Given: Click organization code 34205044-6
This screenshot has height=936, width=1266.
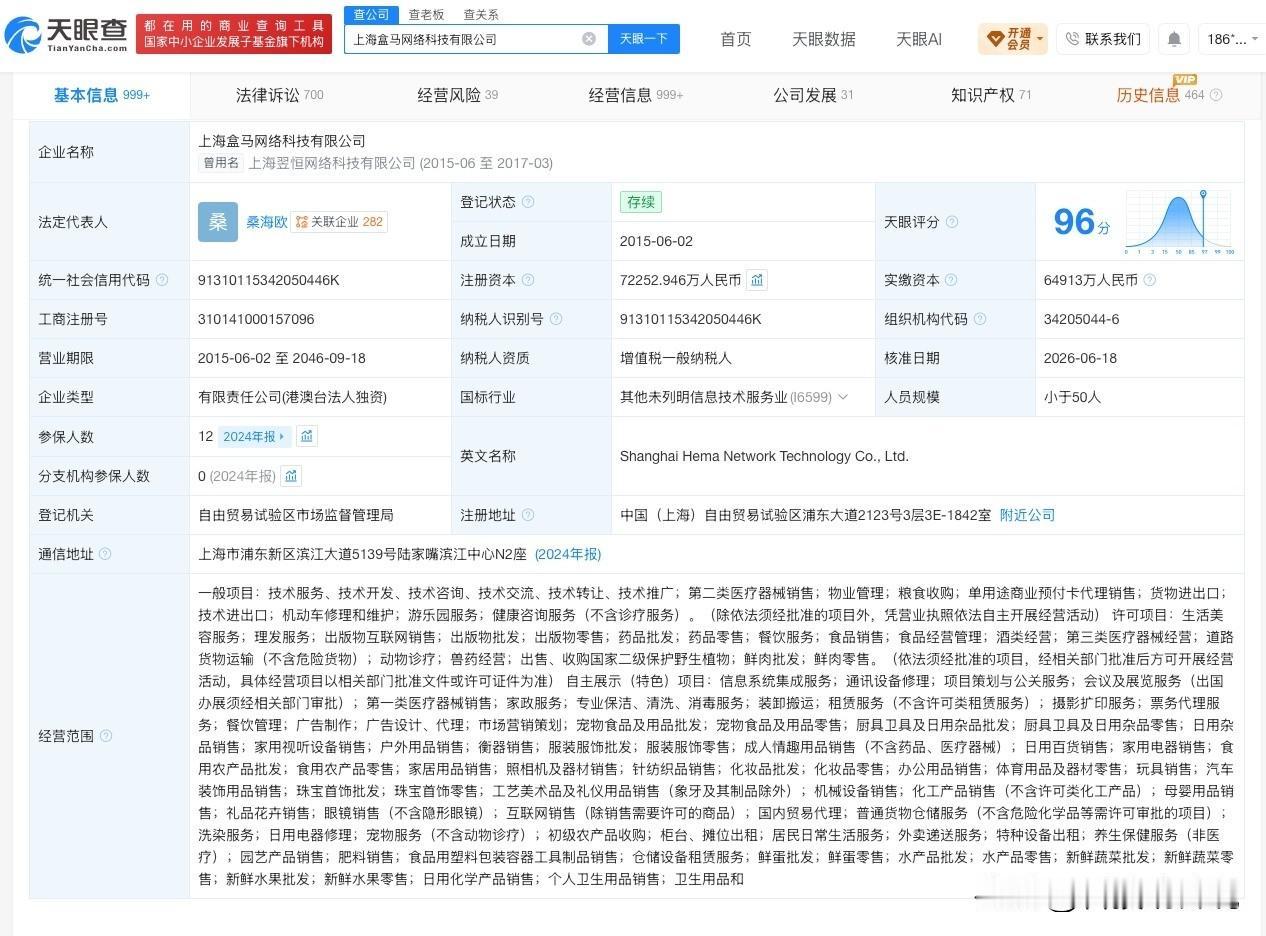Looking at the screenshot, I should (1081, 319).
